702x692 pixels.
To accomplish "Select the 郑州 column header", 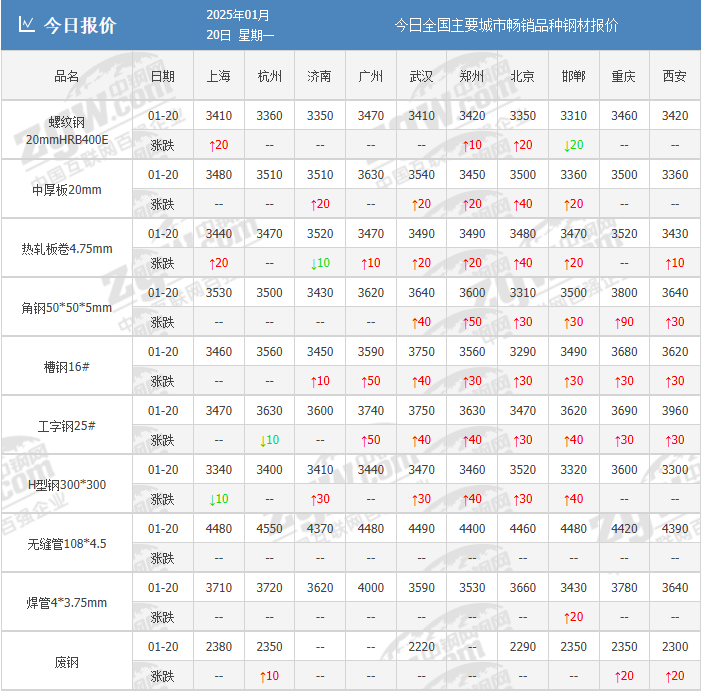I will point(472,77).
